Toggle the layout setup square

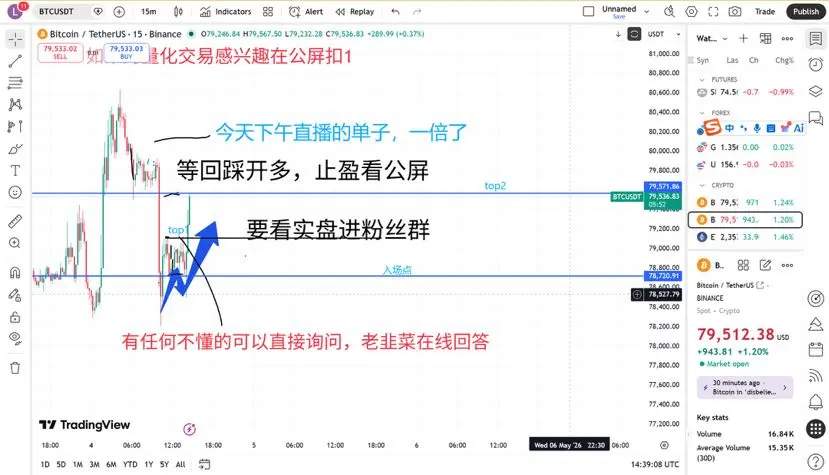(x=588, y=12)
